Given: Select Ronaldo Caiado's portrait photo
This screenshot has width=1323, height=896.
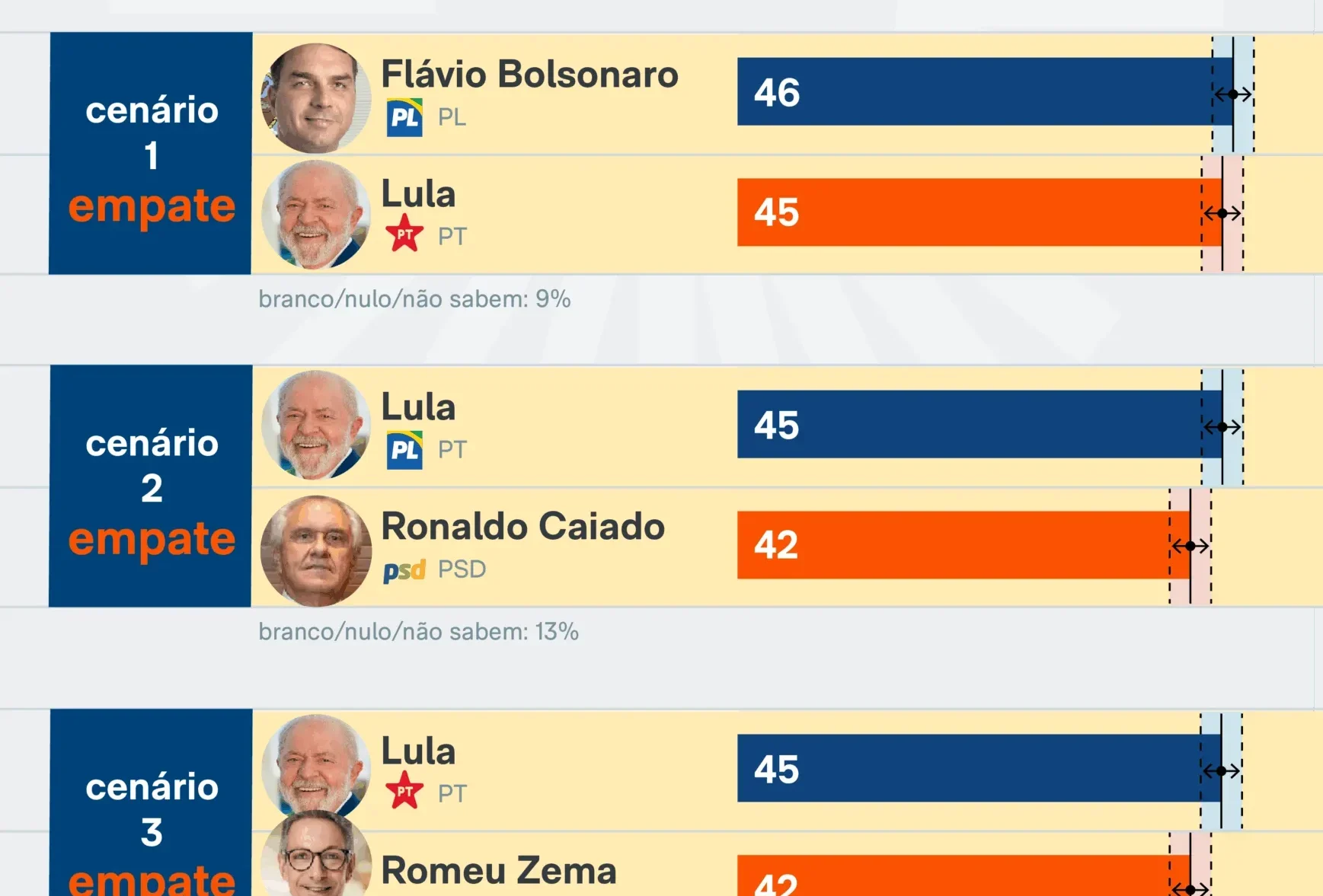Looking at the screenshot, I should (x=315, y=550).
